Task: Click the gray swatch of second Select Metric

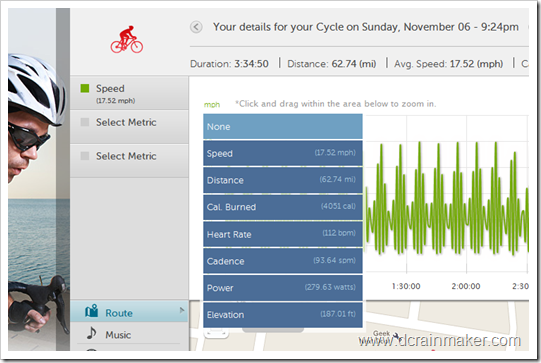Action: pyautogui.click(x=85, y=156)
